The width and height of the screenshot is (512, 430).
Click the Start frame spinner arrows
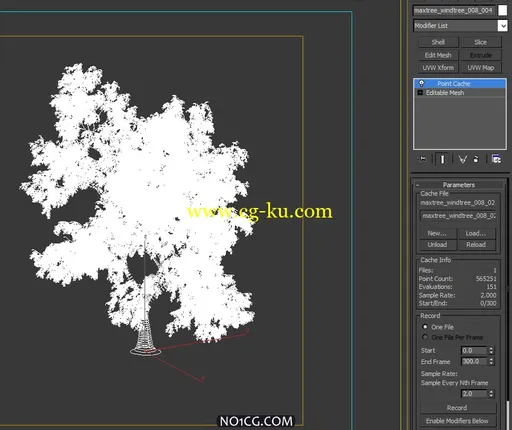point(491,350)
